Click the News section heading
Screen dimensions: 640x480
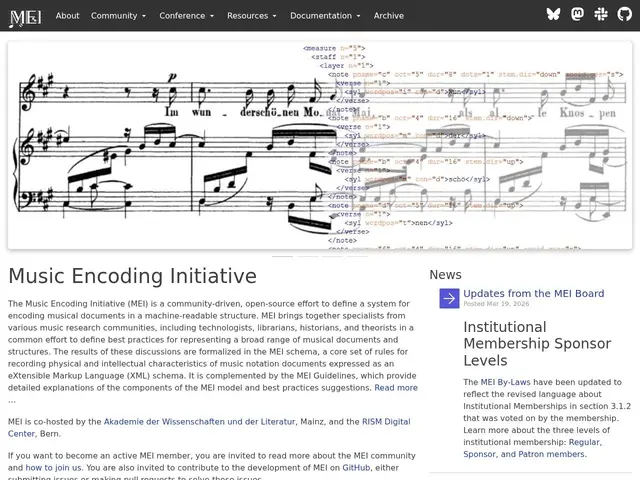point(445,275)
